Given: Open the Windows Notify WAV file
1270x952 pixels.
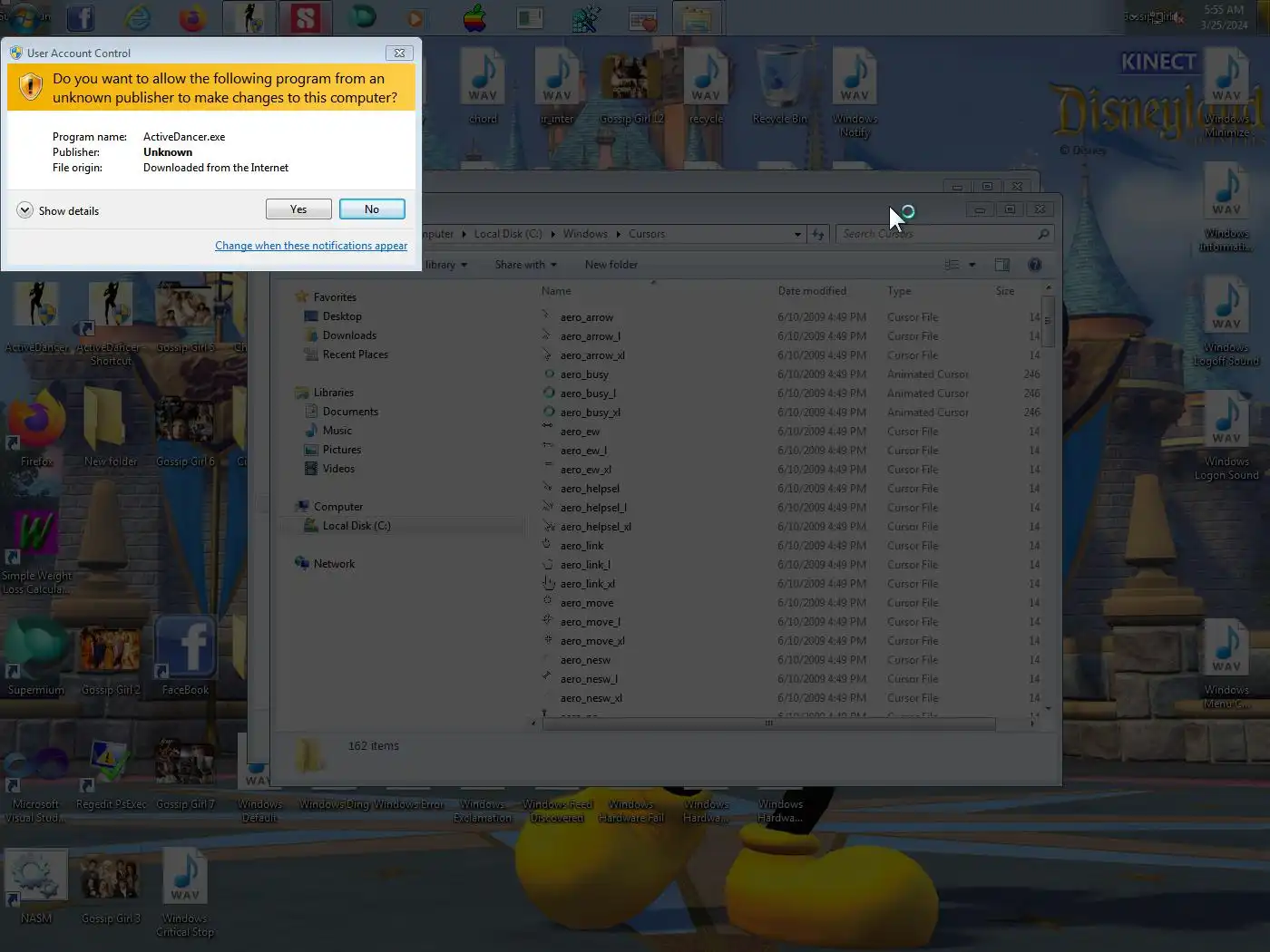Looking at the screenshot, I should pos(855,92).
